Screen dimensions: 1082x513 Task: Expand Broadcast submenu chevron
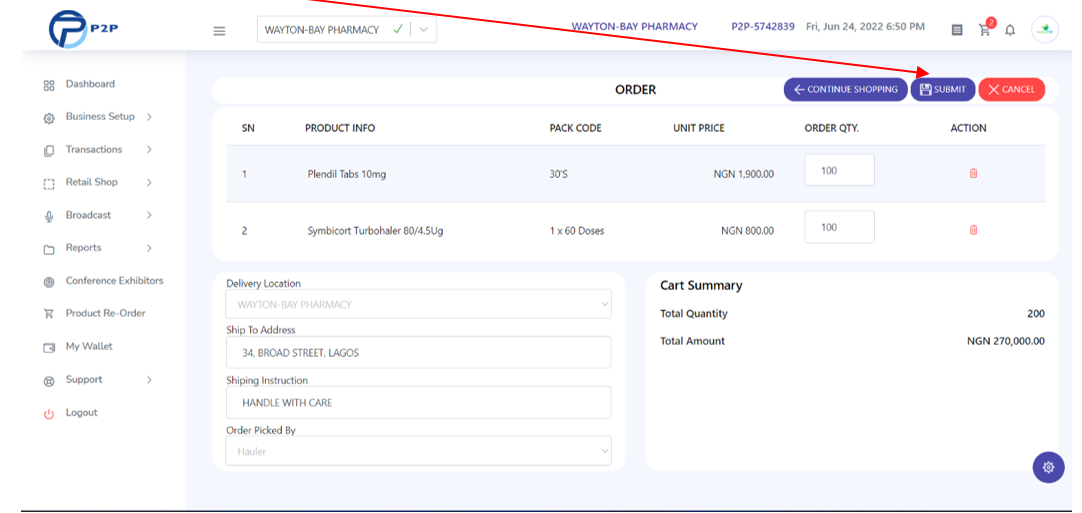(x=149, y=215)
